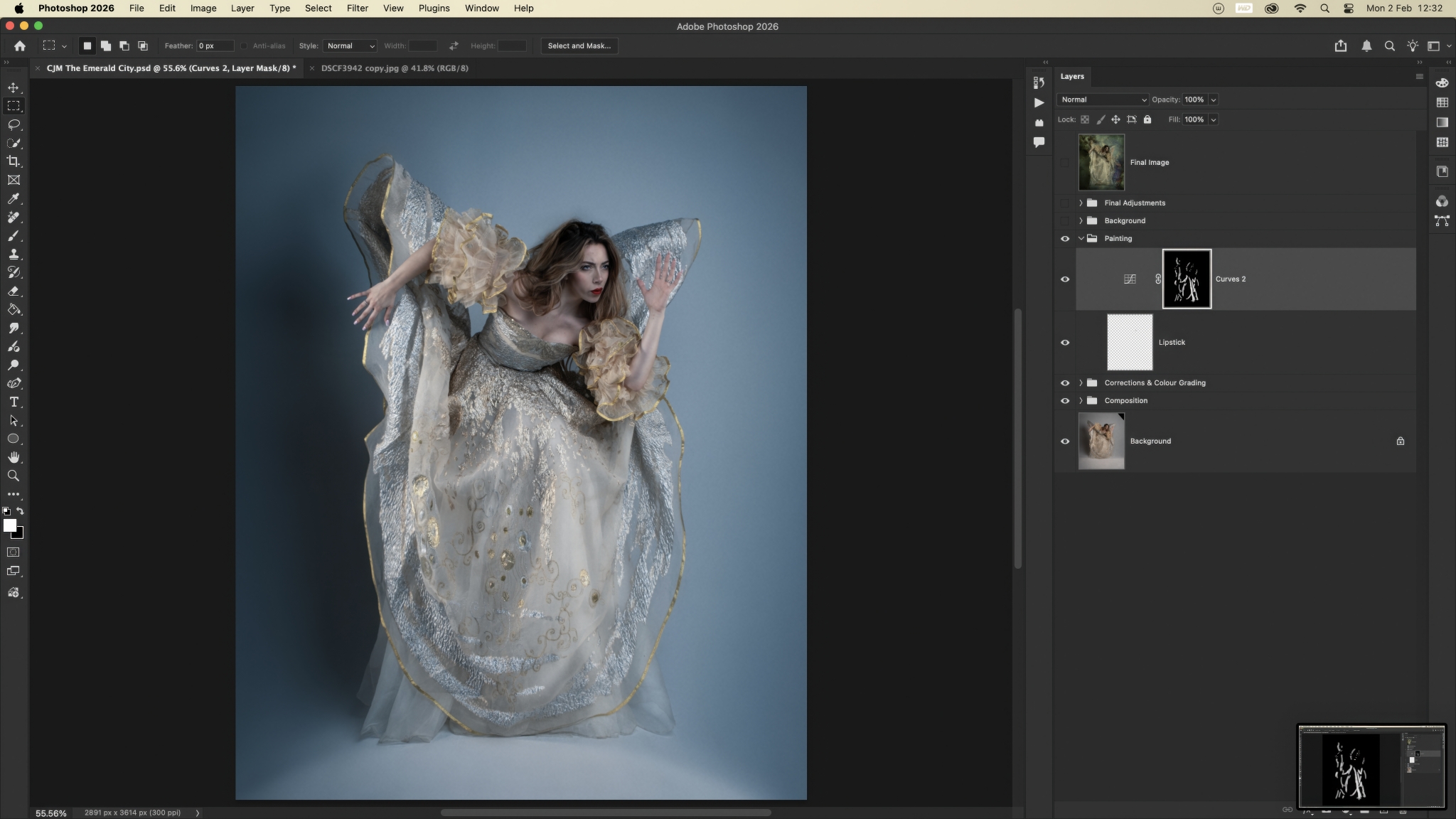Collapse the Painting layer group
The height and width of the screenshot is (819, 1456).
click(x=1081, y=239)
